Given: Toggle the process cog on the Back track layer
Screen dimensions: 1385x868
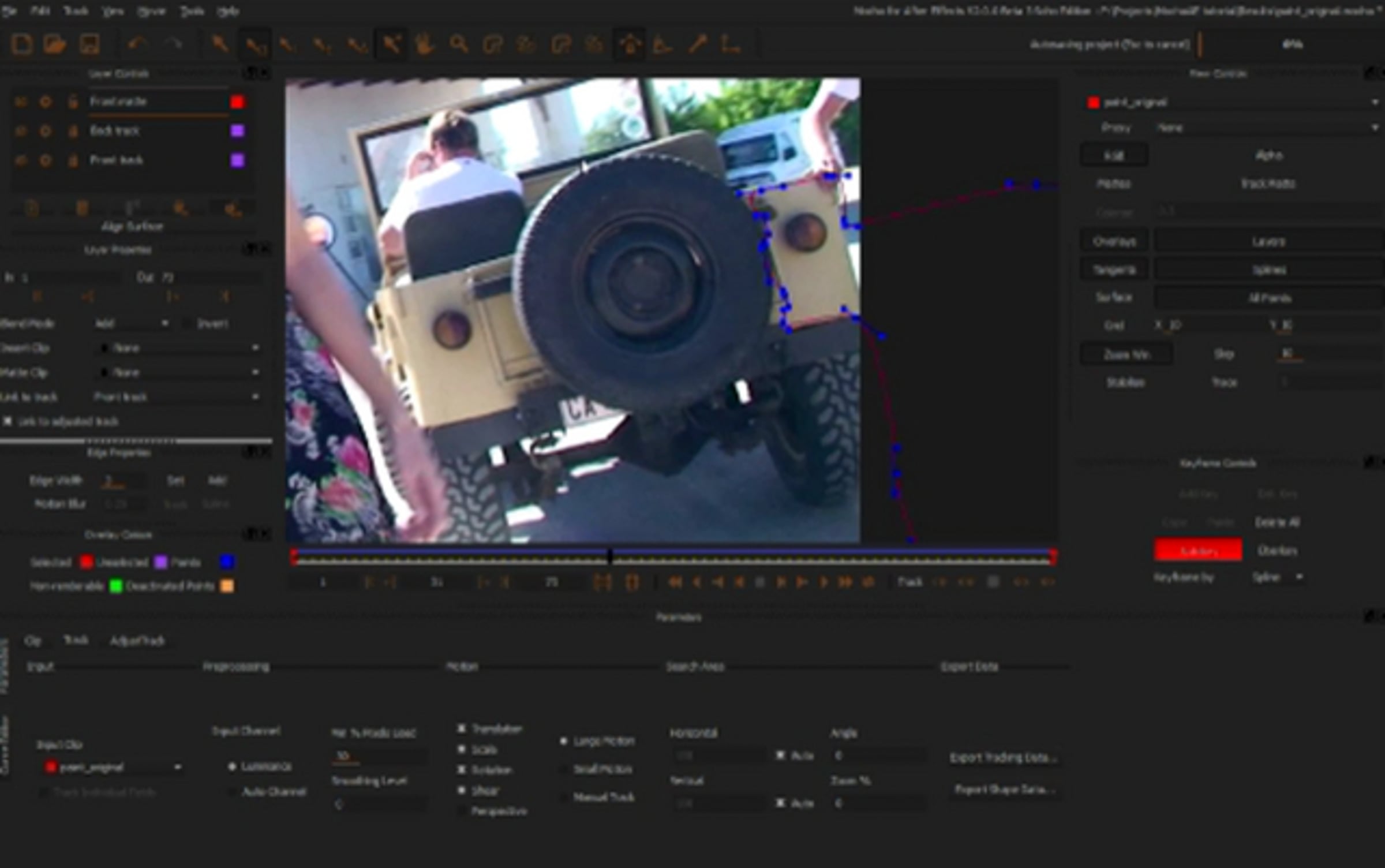Looking at the screenshot, I should click(x=46, y=131).
